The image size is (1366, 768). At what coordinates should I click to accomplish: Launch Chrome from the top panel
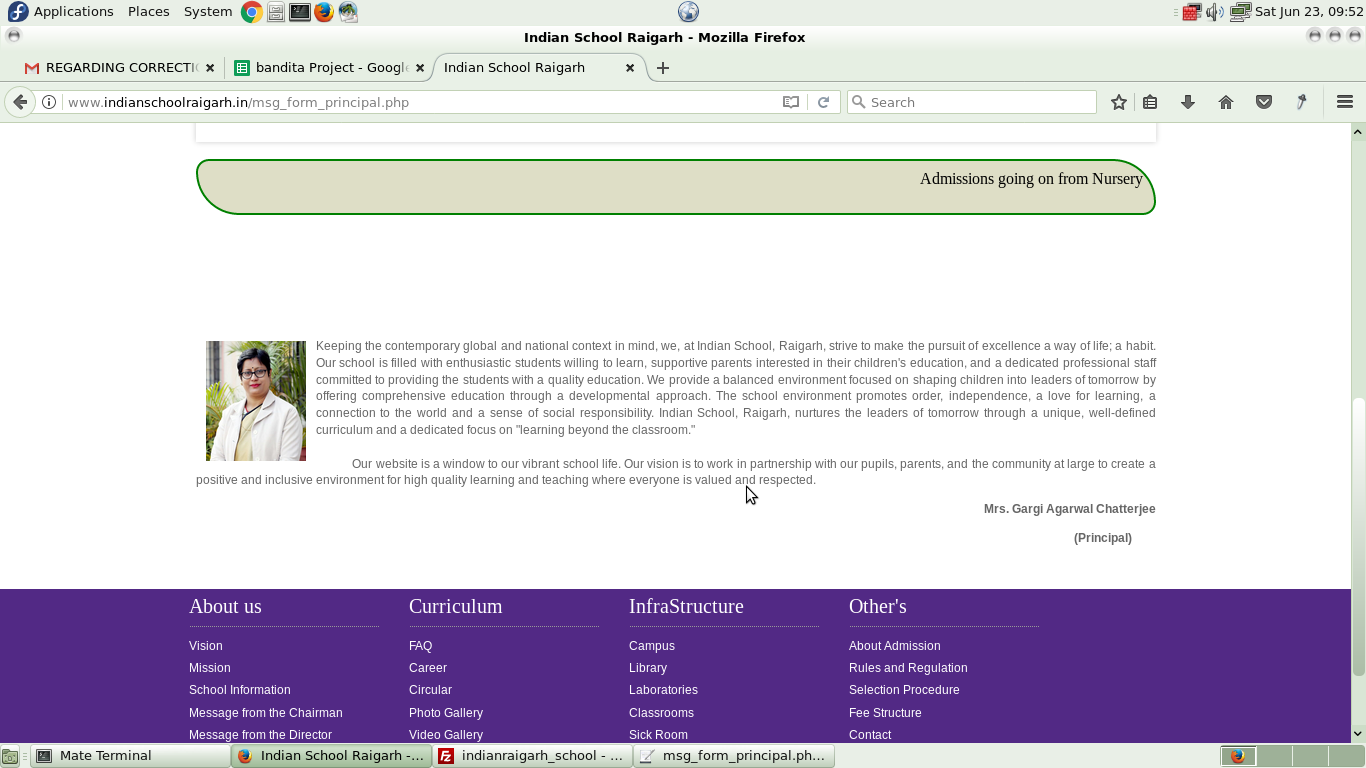[252, 12]
